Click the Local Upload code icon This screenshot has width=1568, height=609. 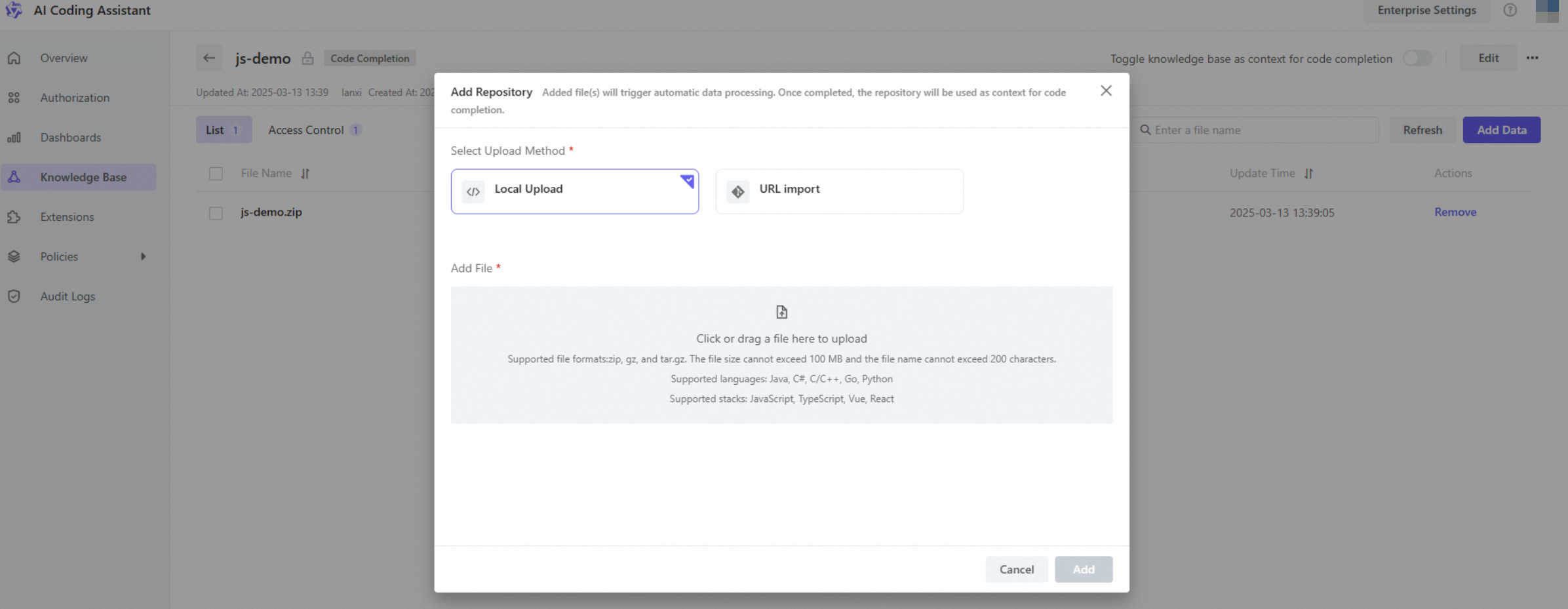(x=473, y=191)
